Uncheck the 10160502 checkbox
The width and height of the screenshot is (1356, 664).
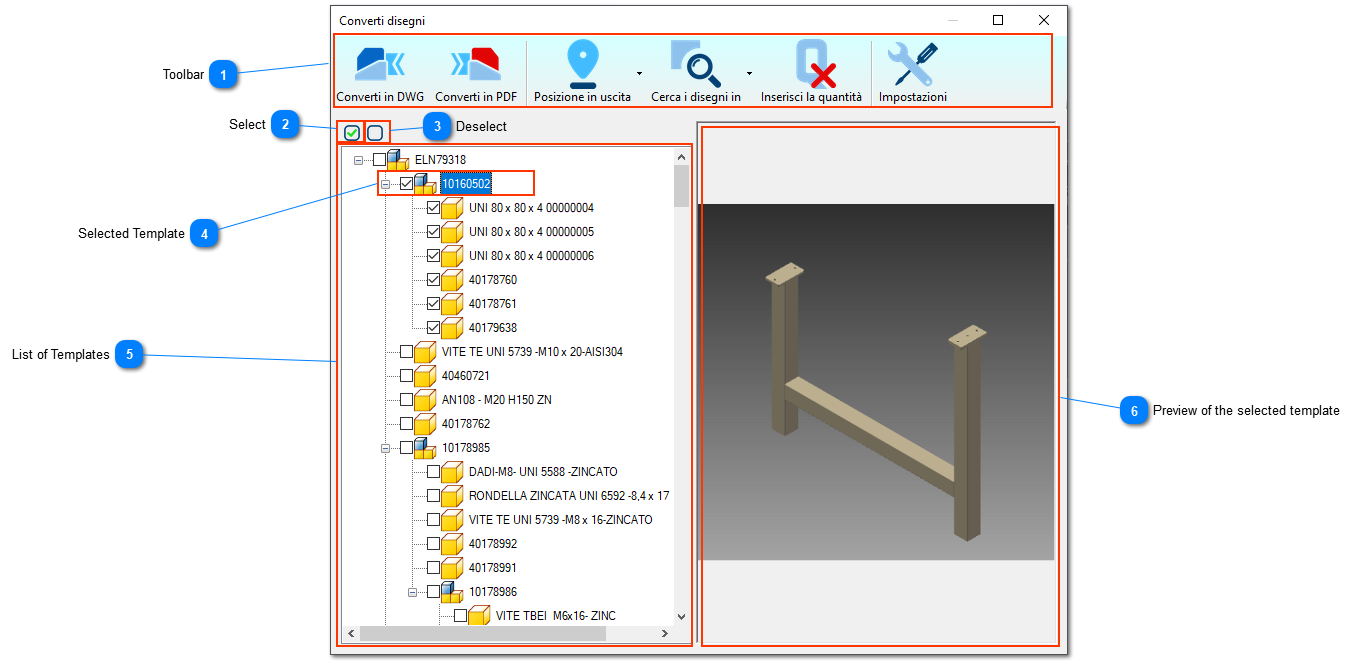[406, 184]
